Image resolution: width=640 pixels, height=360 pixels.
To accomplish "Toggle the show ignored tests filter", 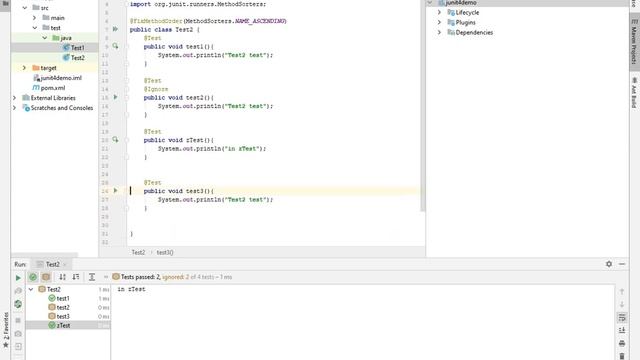I will (x=46, y=277).
